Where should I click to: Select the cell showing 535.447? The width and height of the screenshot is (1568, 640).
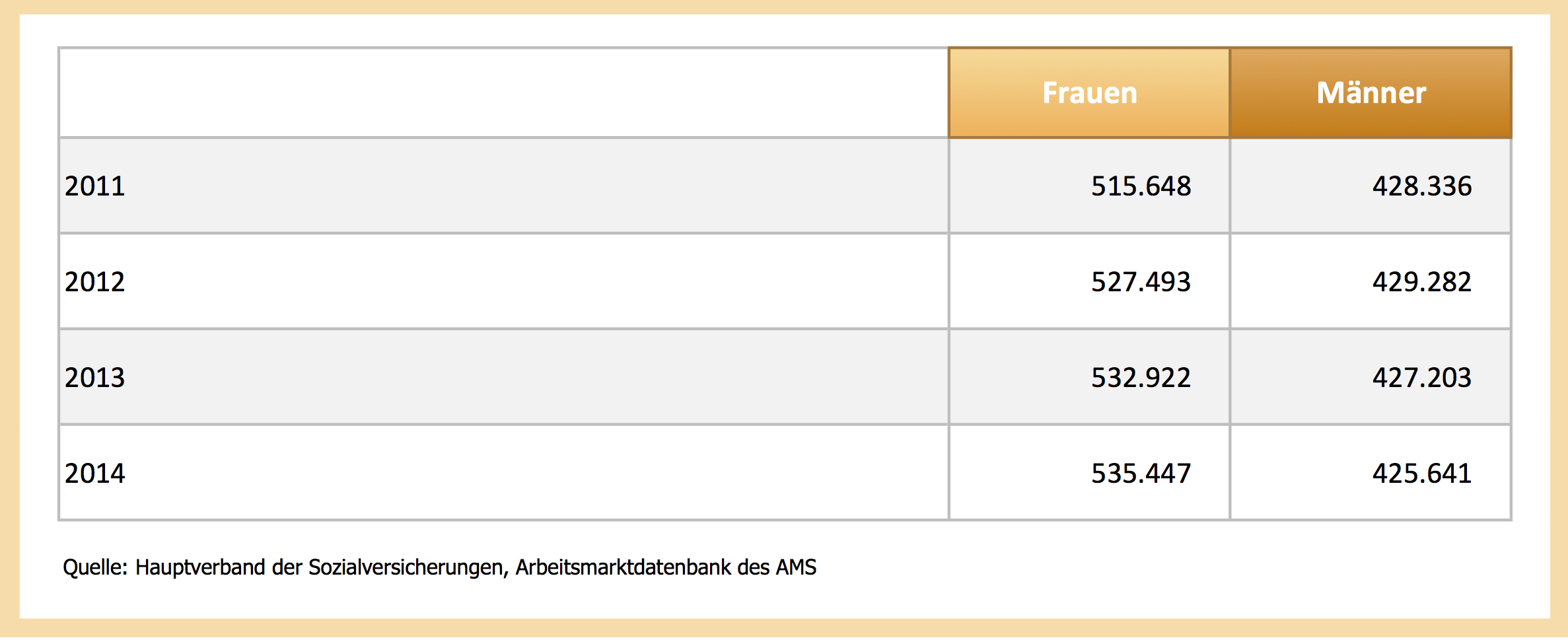(x=1141, y=474)
